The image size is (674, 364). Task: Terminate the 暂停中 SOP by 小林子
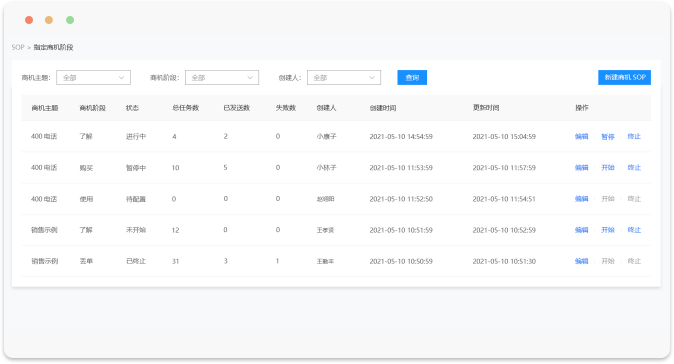tap(634, 168)
